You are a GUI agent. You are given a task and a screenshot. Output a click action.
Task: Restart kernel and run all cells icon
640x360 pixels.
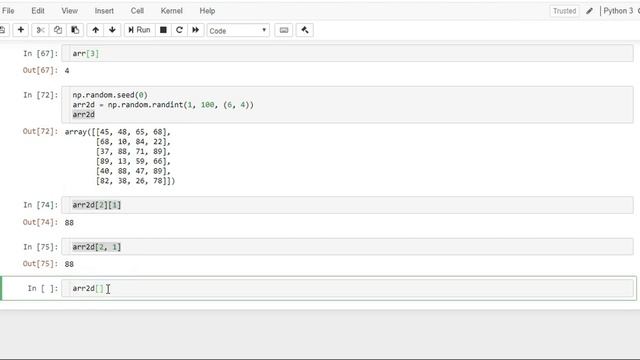pos(196,30)
